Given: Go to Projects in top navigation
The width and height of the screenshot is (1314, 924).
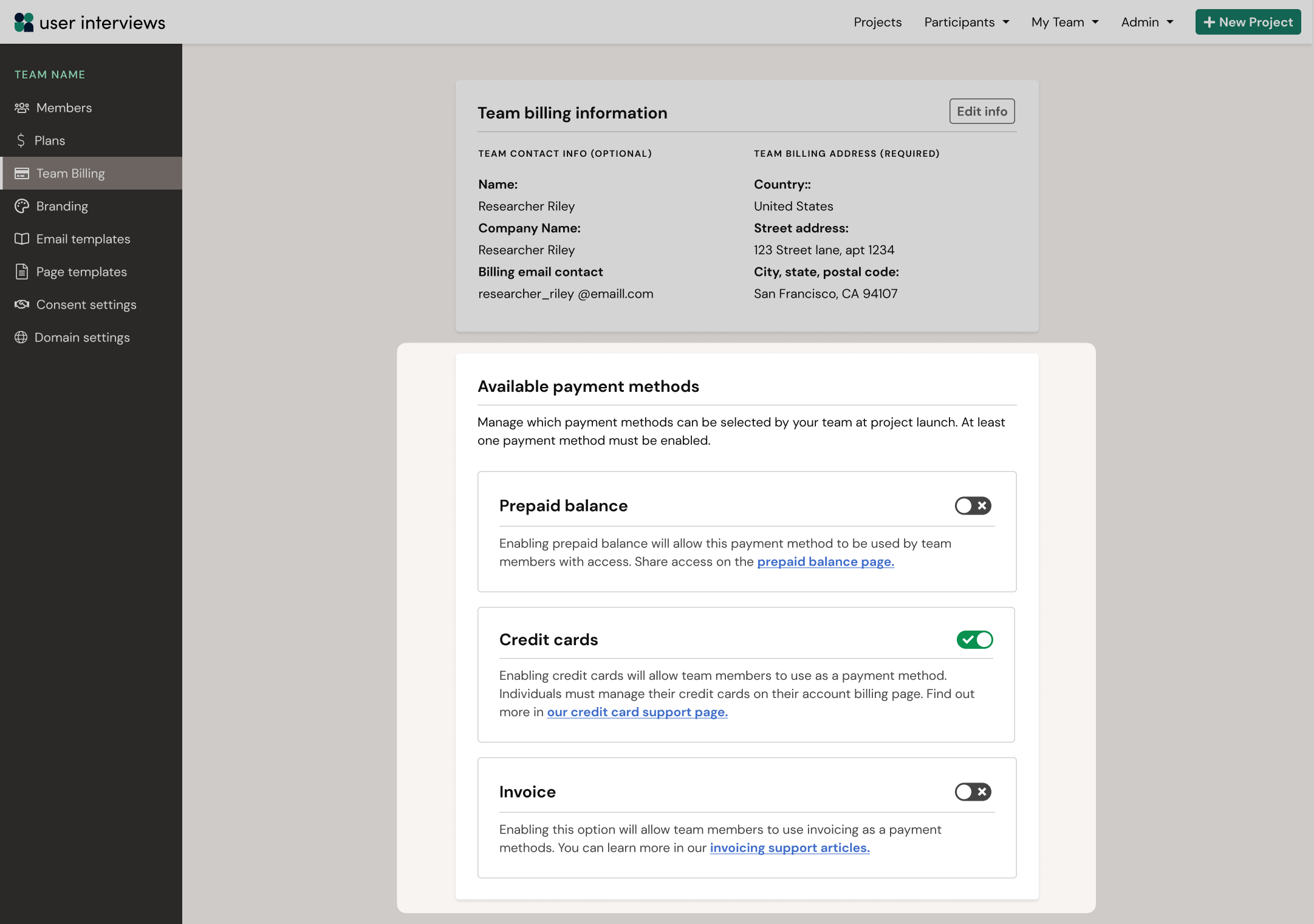Looking at the screenshot, I should tap(877, 22).
